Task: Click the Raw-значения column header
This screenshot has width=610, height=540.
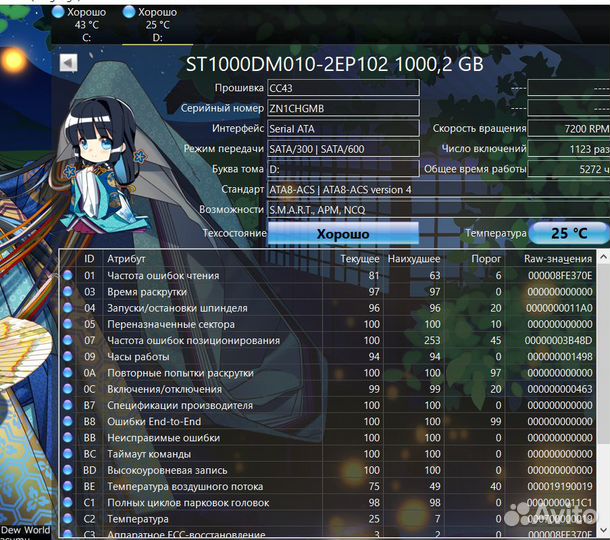Action: pyautogui.click(x=557, y=259)
